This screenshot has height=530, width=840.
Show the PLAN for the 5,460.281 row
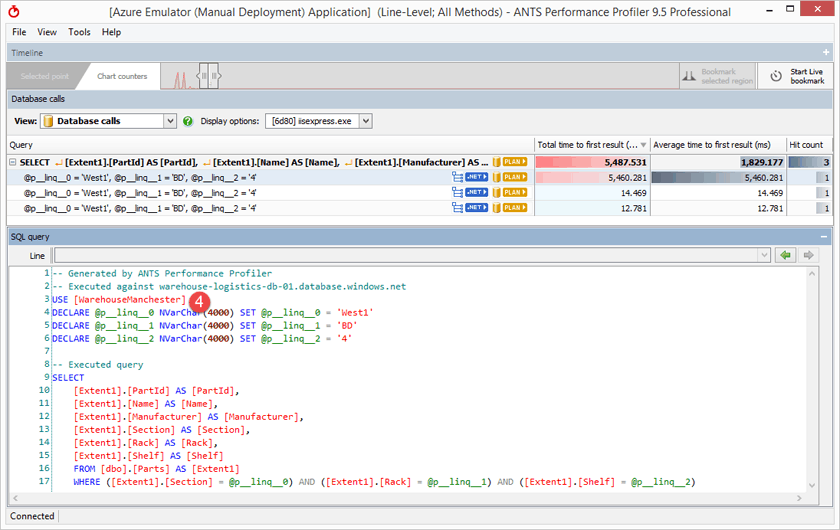pos(514,177)
